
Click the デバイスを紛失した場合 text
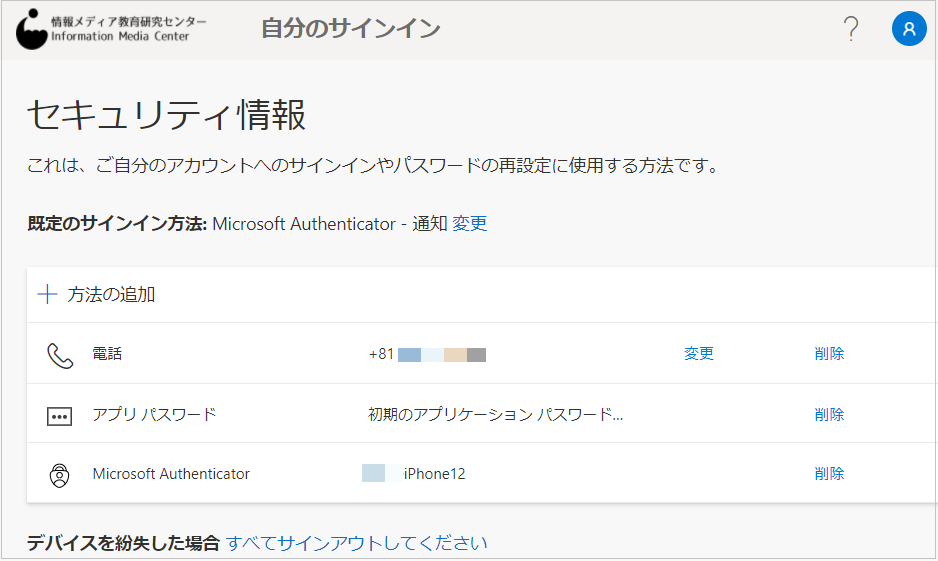(x=124, y=543)
